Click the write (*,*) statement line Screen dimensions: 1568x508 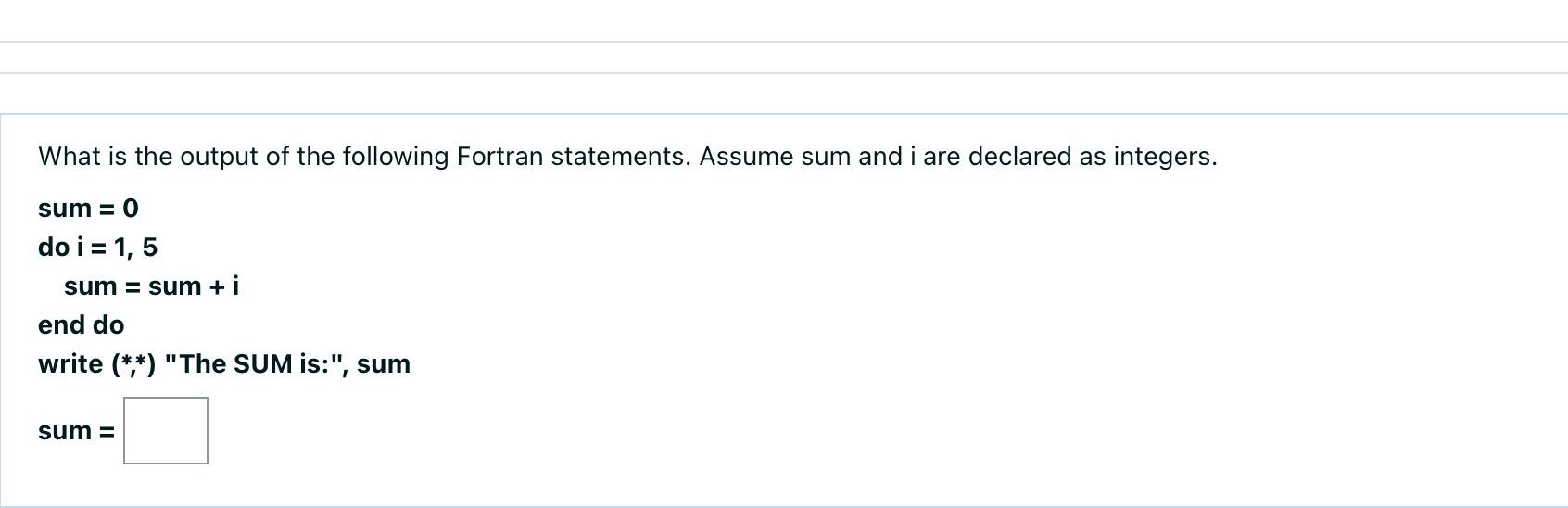click(224, 364)
